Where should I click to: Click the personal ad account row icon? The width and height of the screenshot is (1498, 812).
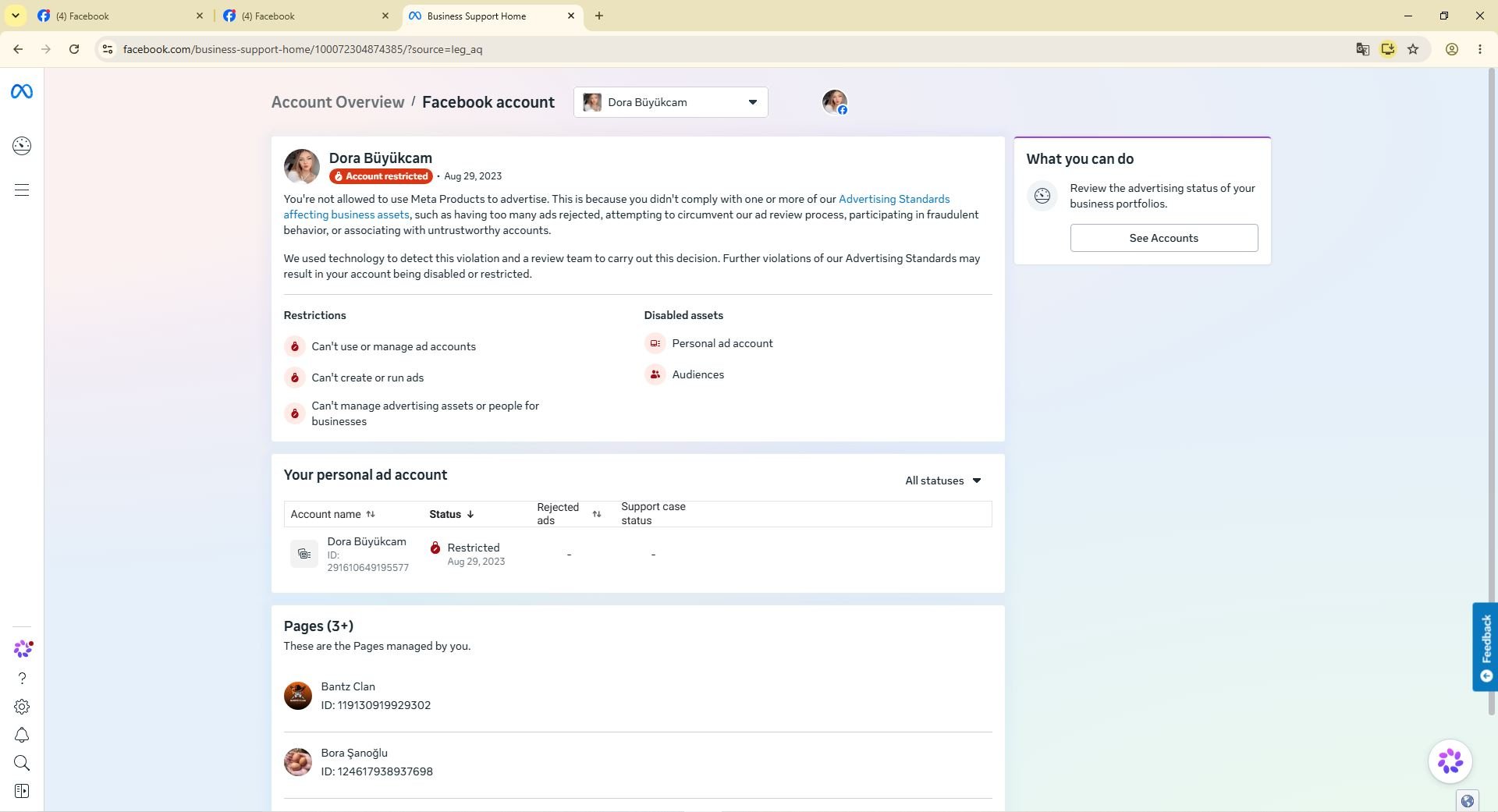pos(304,555)
